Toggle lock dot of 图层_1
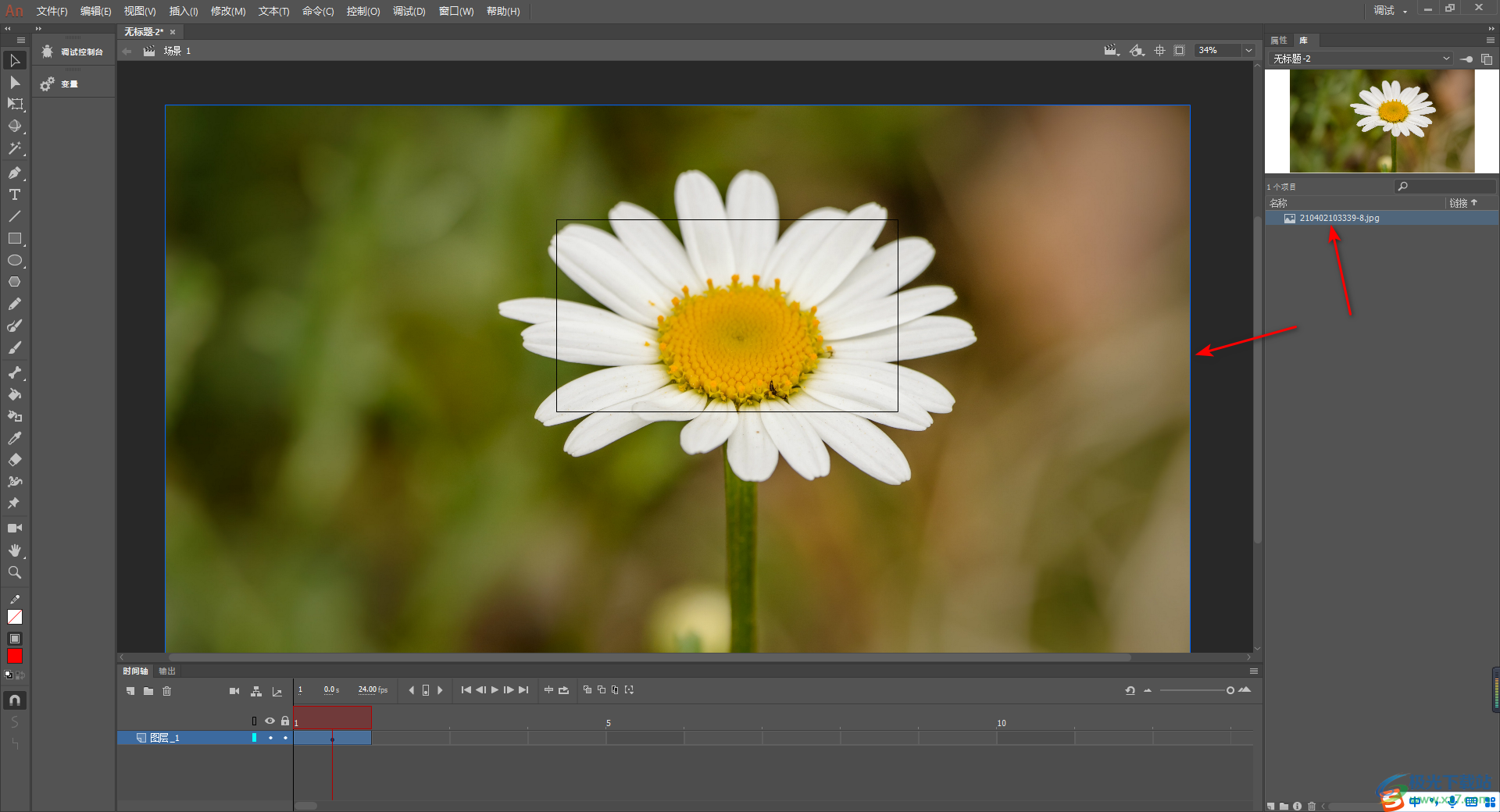 pos(285,738)
